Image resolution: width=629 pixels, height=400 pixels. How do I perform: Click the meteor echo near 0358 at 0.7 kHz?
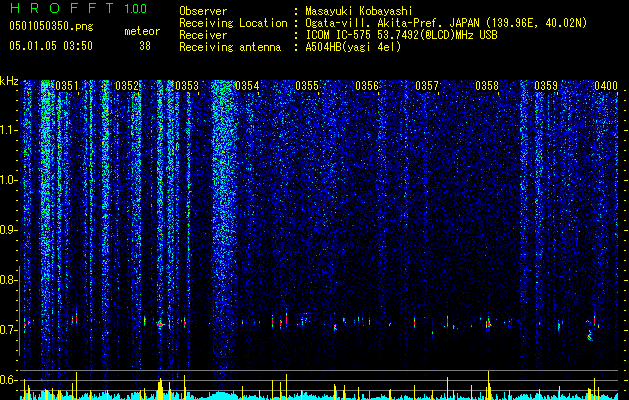[x=488, y=323]
